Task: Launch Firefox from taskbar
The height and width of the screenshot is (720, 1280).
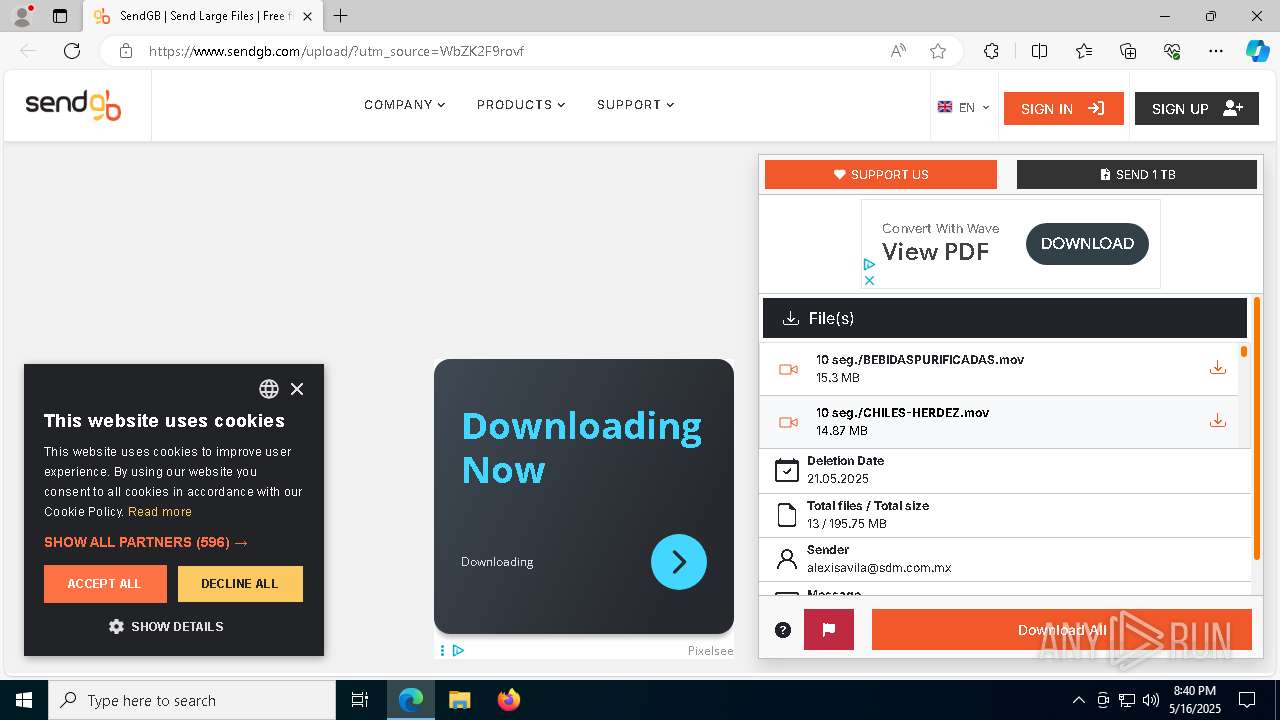Action: coord(509,700)
